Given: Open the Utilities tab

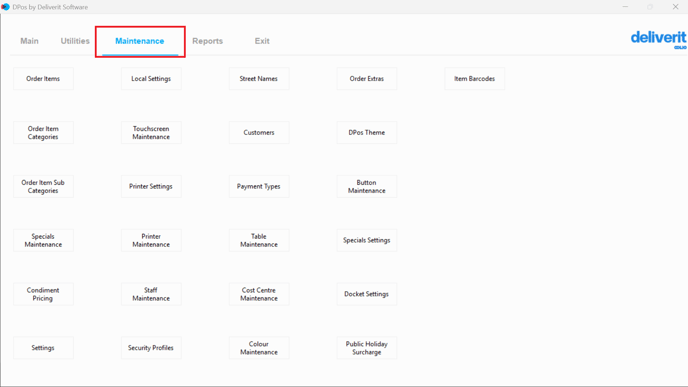Looking at the screenshot, I should pos(75,41).
